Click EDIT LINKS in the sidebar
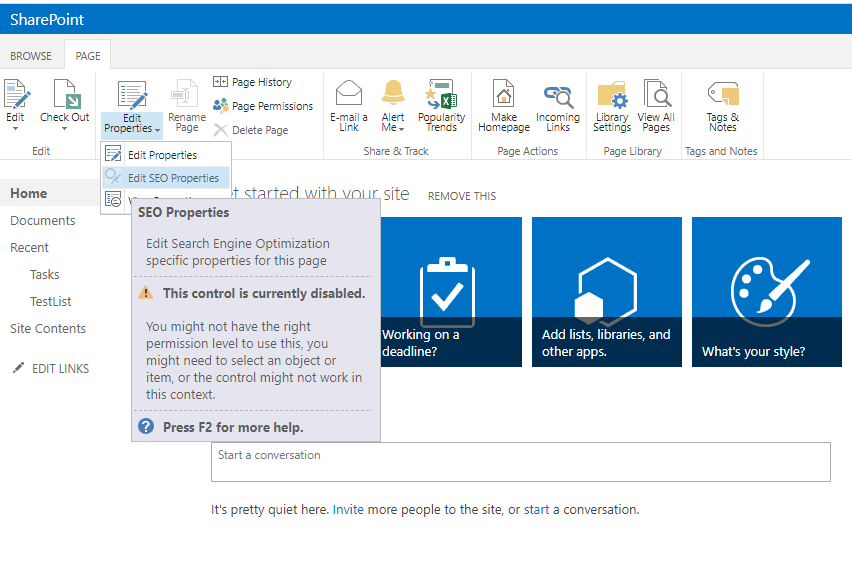The image size is (852, 575). [x=60, y=369]
